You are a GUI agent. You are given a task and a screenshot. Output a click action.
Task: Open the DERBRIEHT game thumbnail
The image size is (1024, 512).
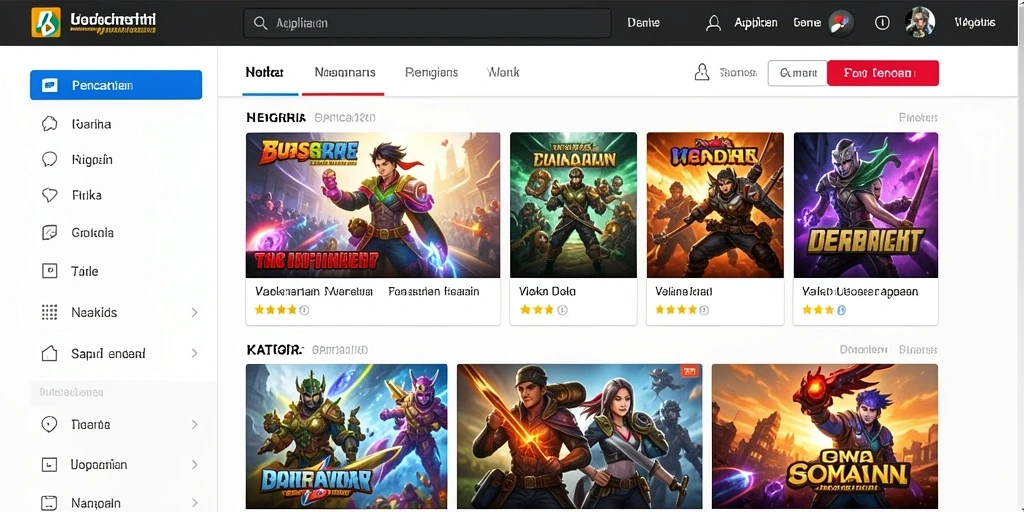coord(865,205)
